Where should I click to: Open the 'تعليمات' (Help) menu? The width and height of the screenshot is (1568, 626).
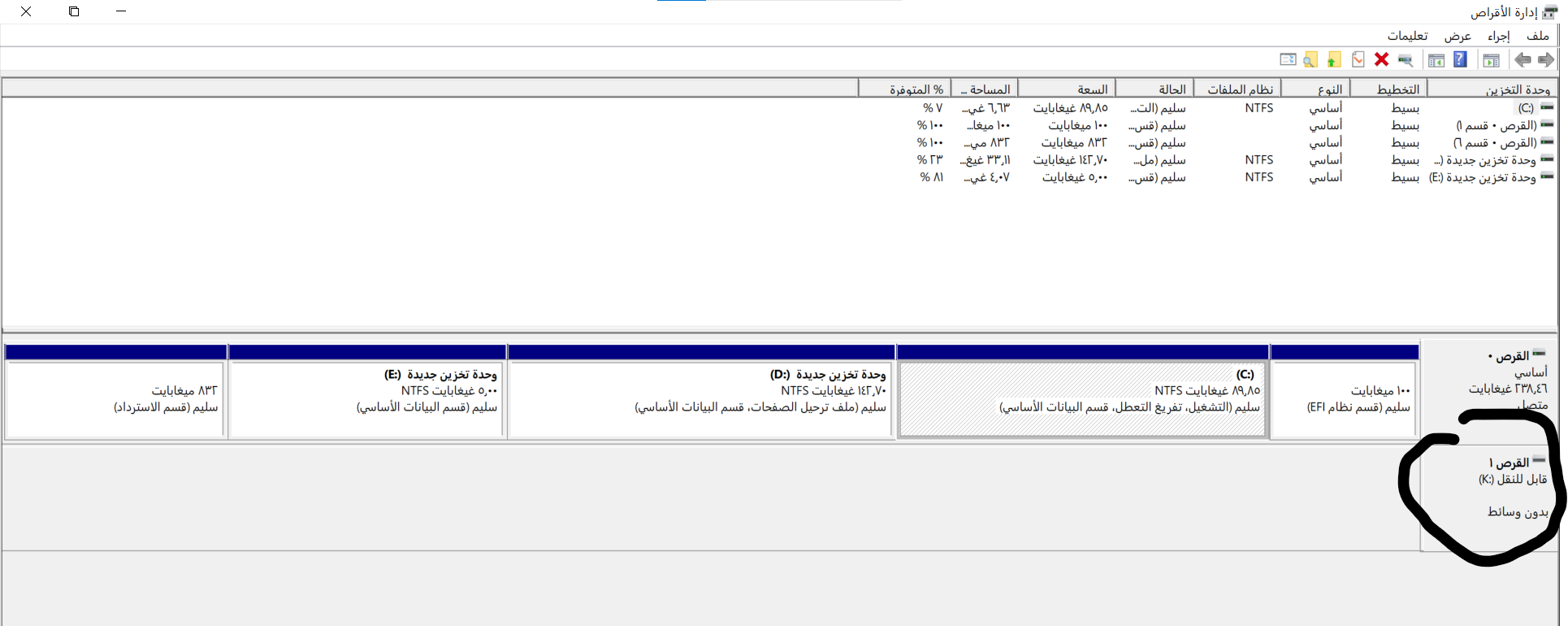coord(1407,36)
